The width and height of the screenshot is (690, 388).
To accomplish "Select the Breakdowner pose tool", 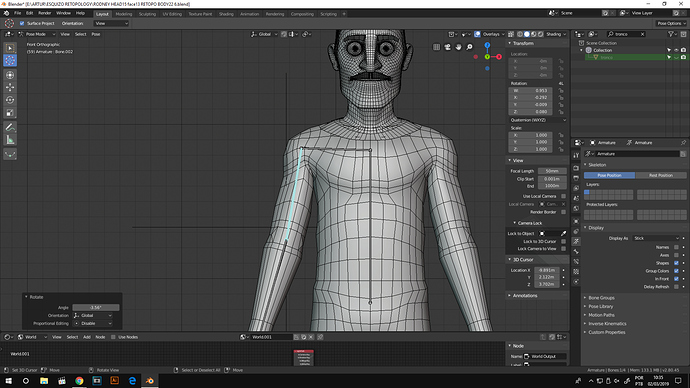I will pos(10,154).
